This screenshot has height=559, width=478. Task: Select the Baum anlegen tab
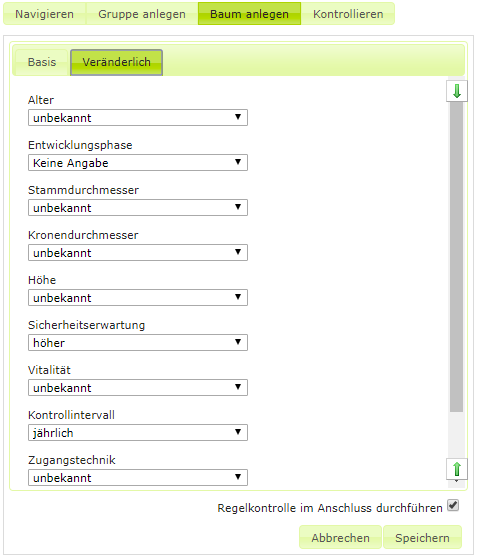point(249,14)
